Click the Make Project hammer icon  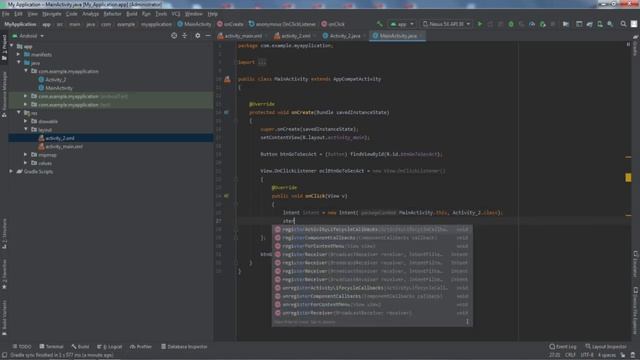380,24
